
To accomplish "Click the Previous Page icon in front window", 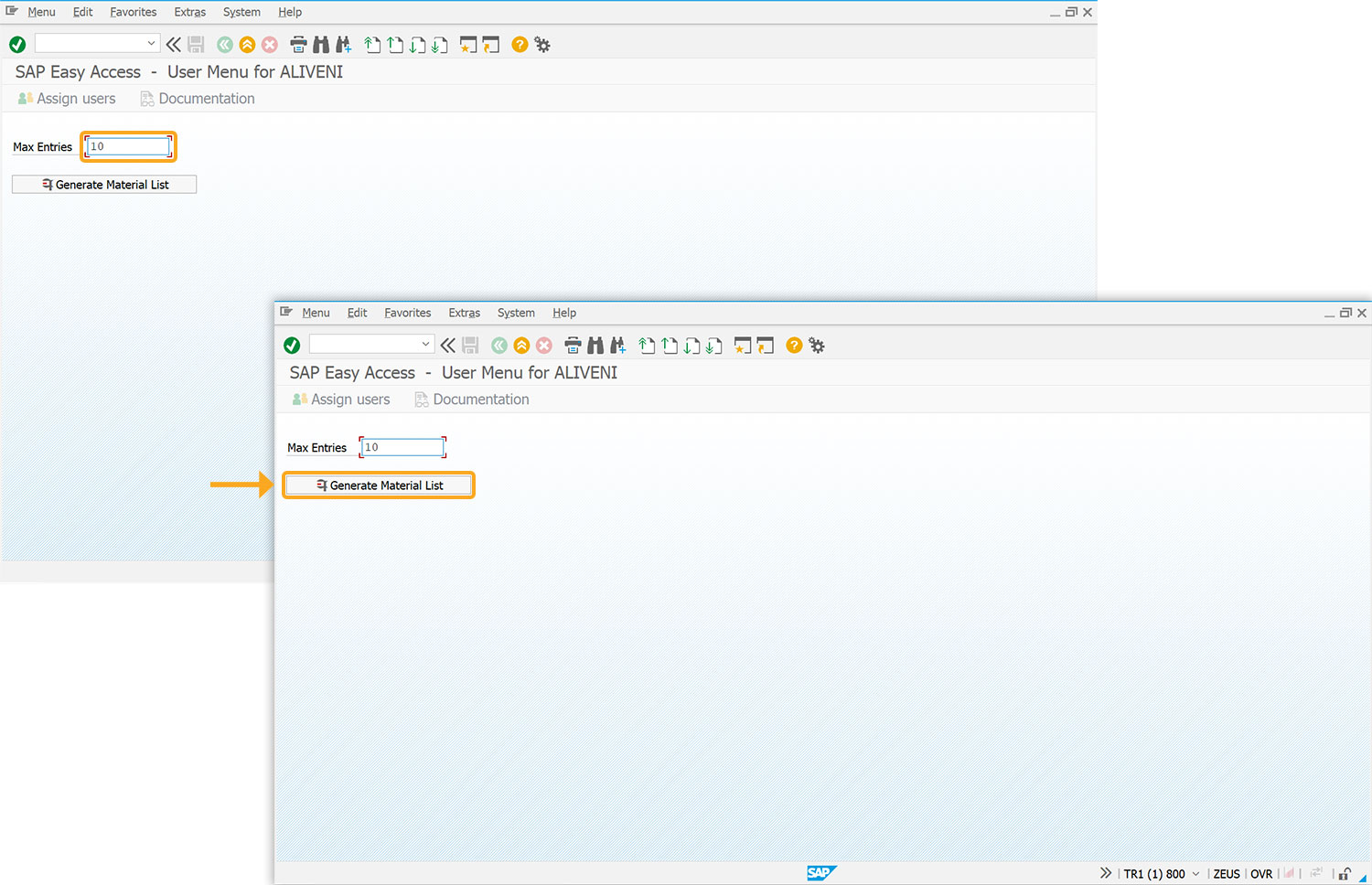I will click(670, 346).
